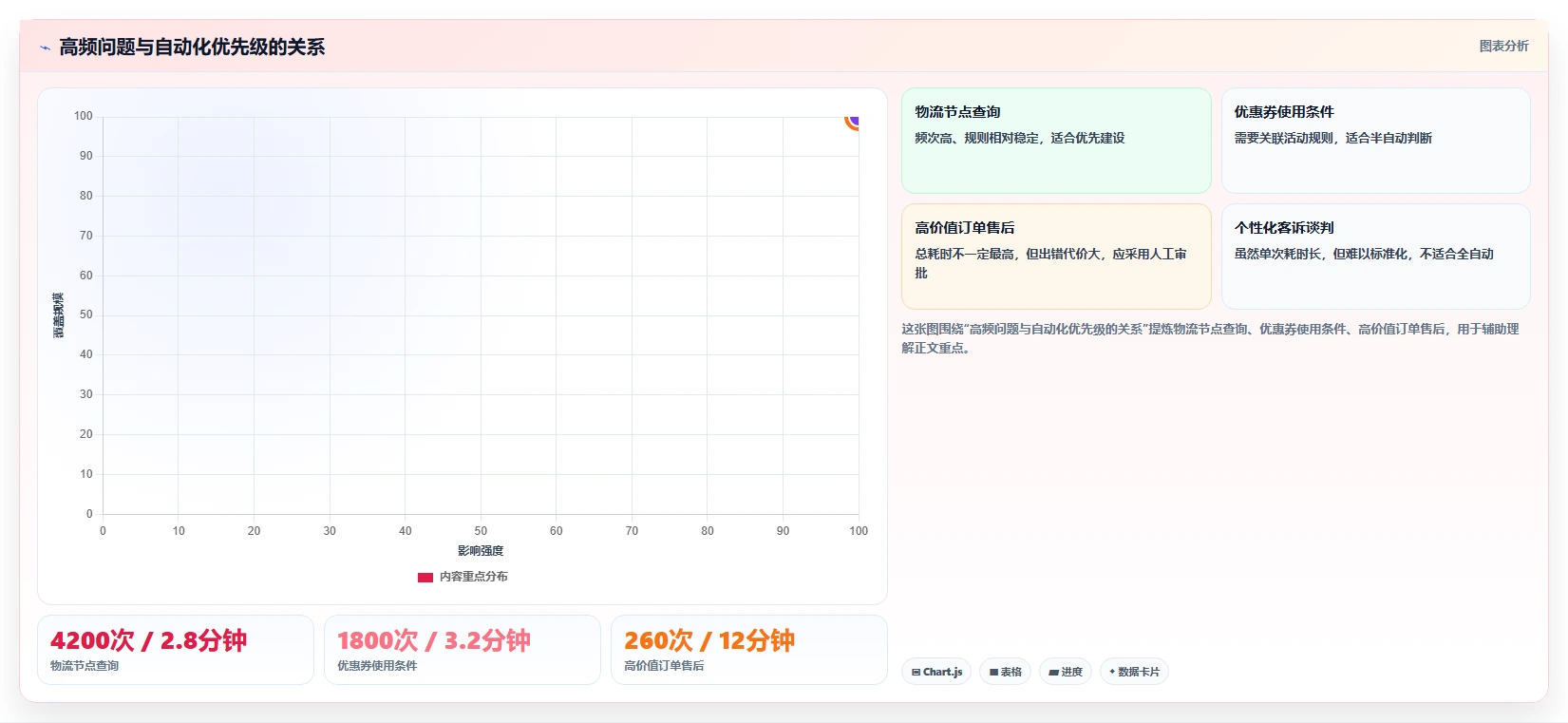The image size is (1568, 723).
Task: Click the 内容重点分布 legend label
Action: (x=473, y=577)
